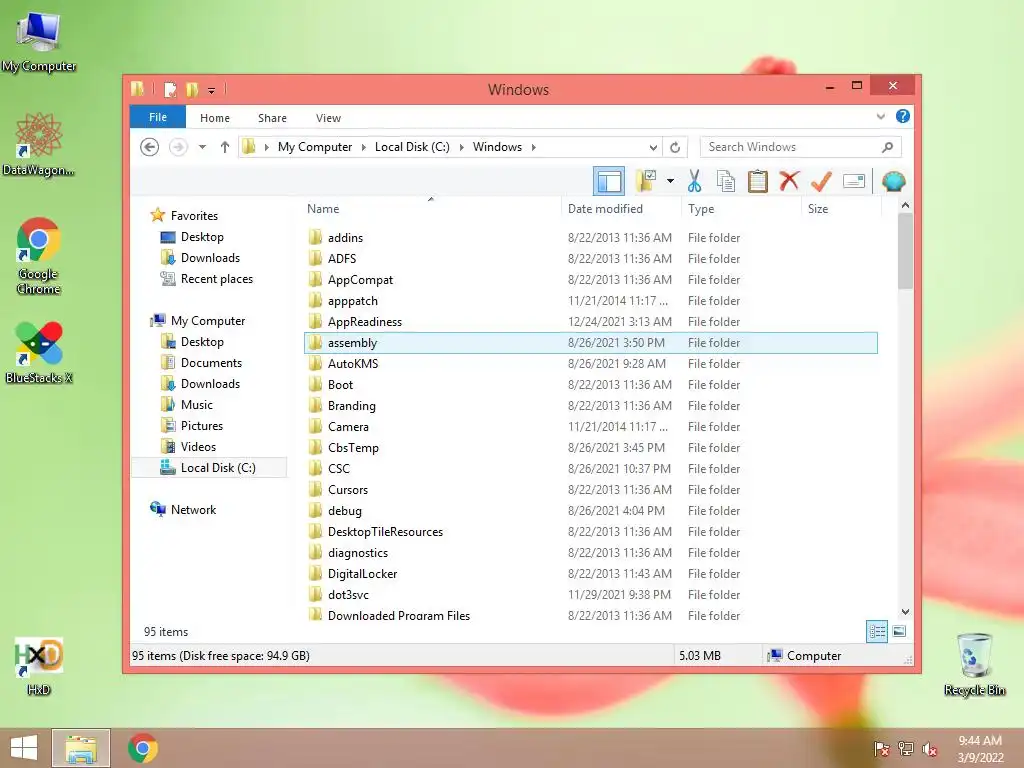Sort by the Size column header
The width and height of the screenshot is (1024, 768).
pyautogui.click(x=841, y=208)
